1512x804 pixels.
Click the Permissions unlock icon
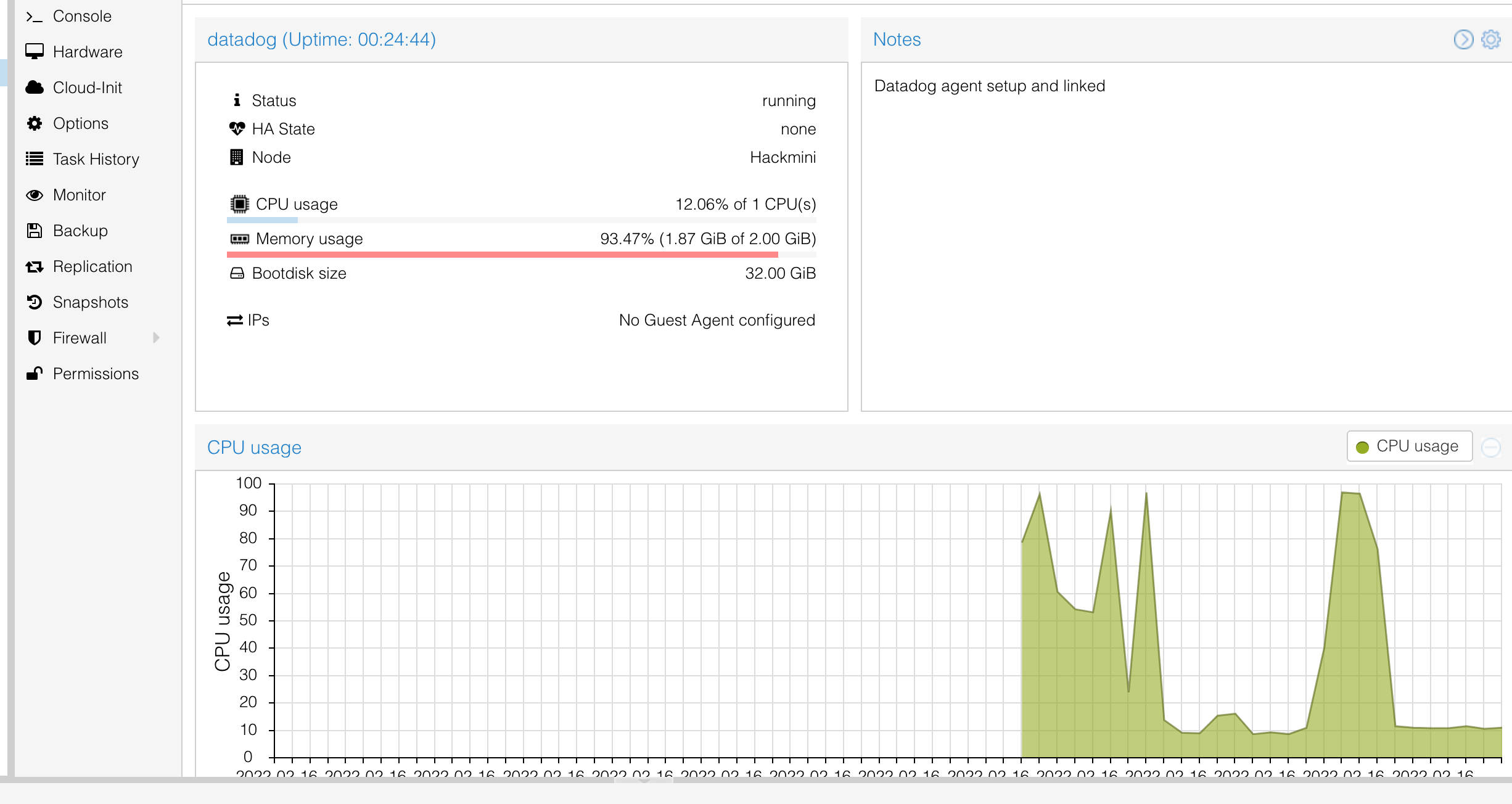[x=35, y=374]
